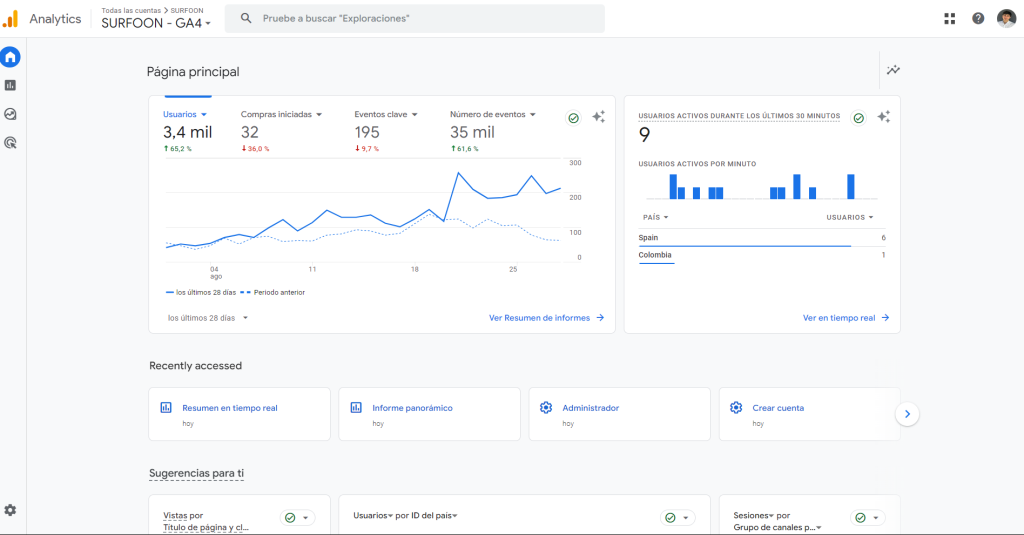Open 'Ver Resumen de informes' link
Viewport: 1024px width, 535px height.
tap(546, 318)
